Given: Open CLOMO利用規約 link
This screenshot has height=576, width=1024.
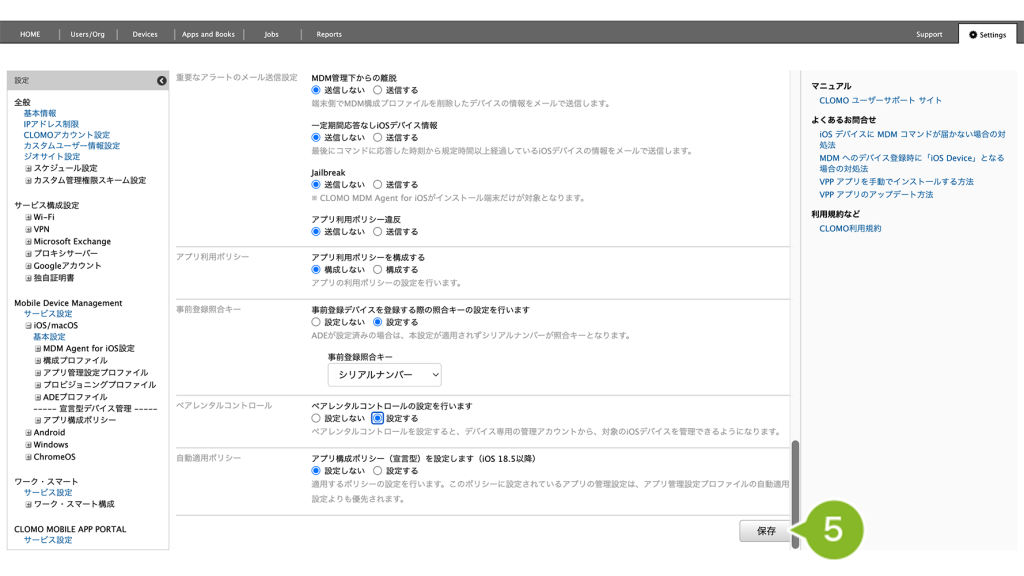Looking at the screenshot, I should point(850,229).
